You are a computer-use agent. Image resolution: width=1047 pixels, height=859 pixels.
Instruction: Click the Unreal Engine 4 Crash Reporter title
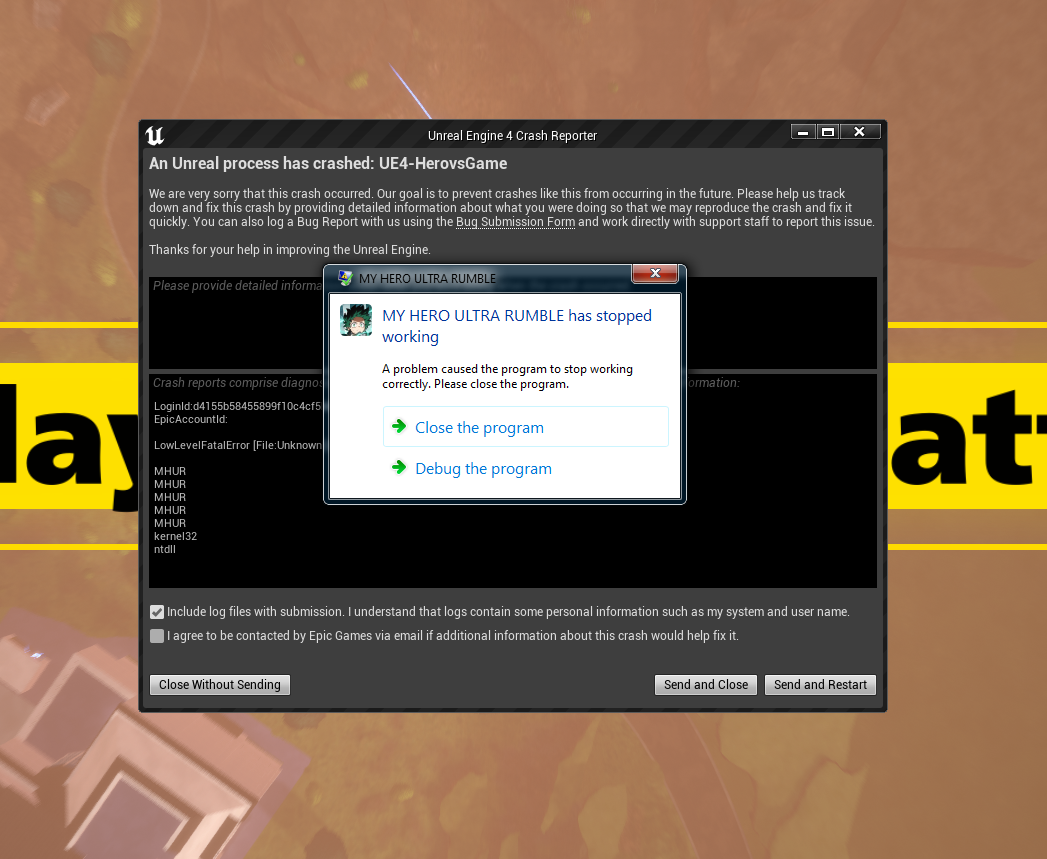[x=512, y=136]
